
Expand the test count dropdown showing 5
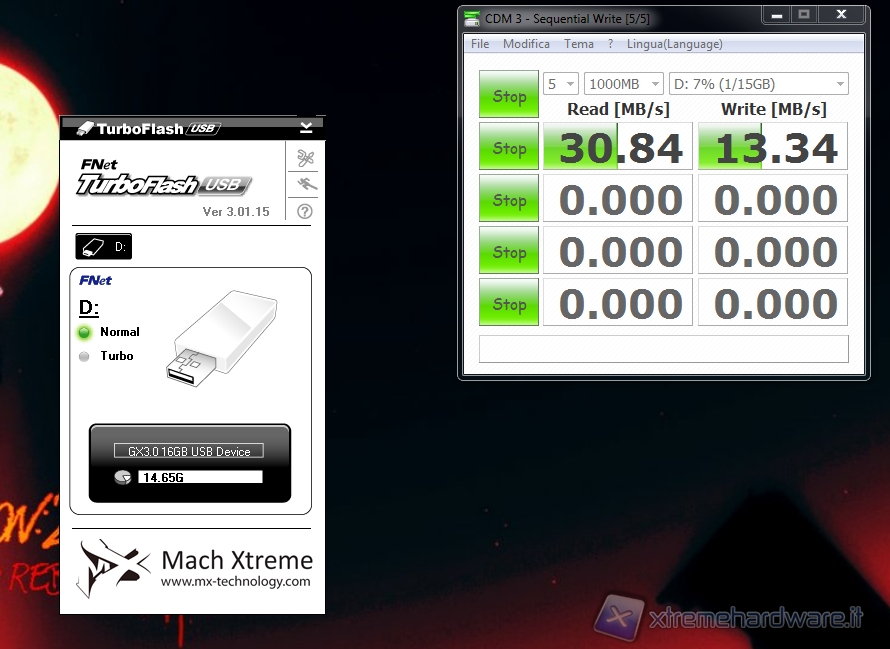[x=560, y=84]
